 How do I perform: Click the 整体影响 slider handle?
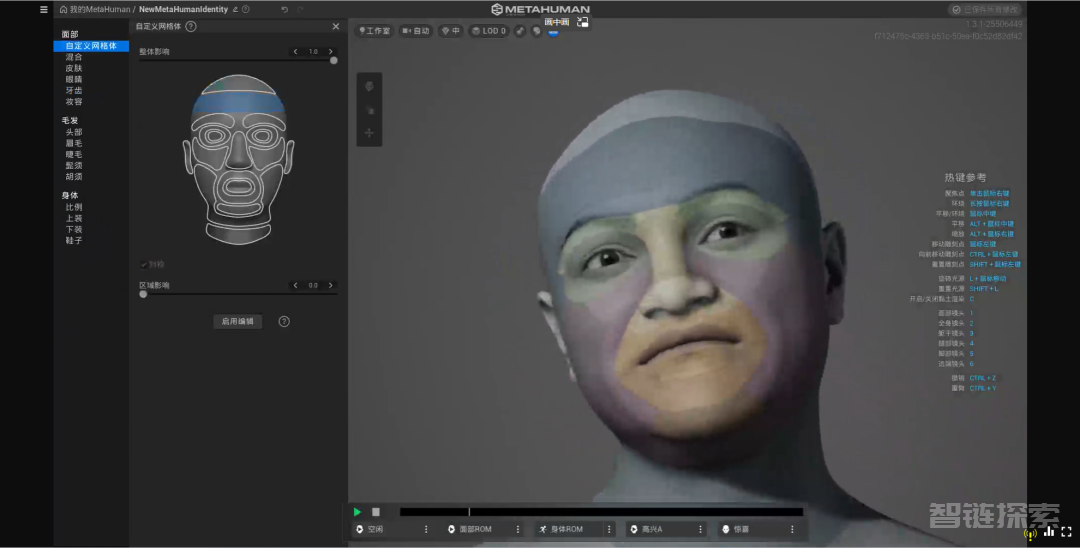coord(334,61)
